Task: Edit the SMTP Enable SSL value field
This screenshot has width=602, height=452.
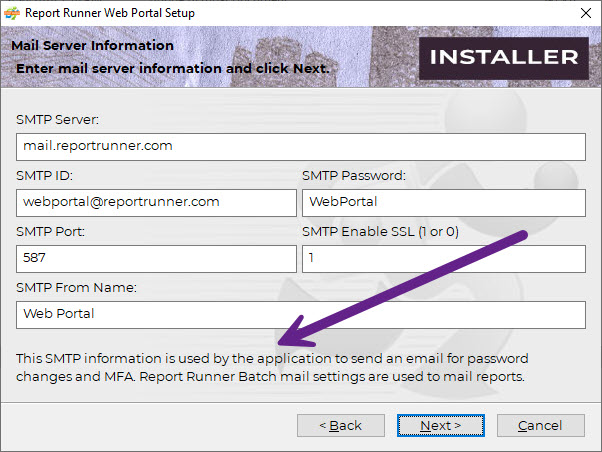Action: coord(443,258)
